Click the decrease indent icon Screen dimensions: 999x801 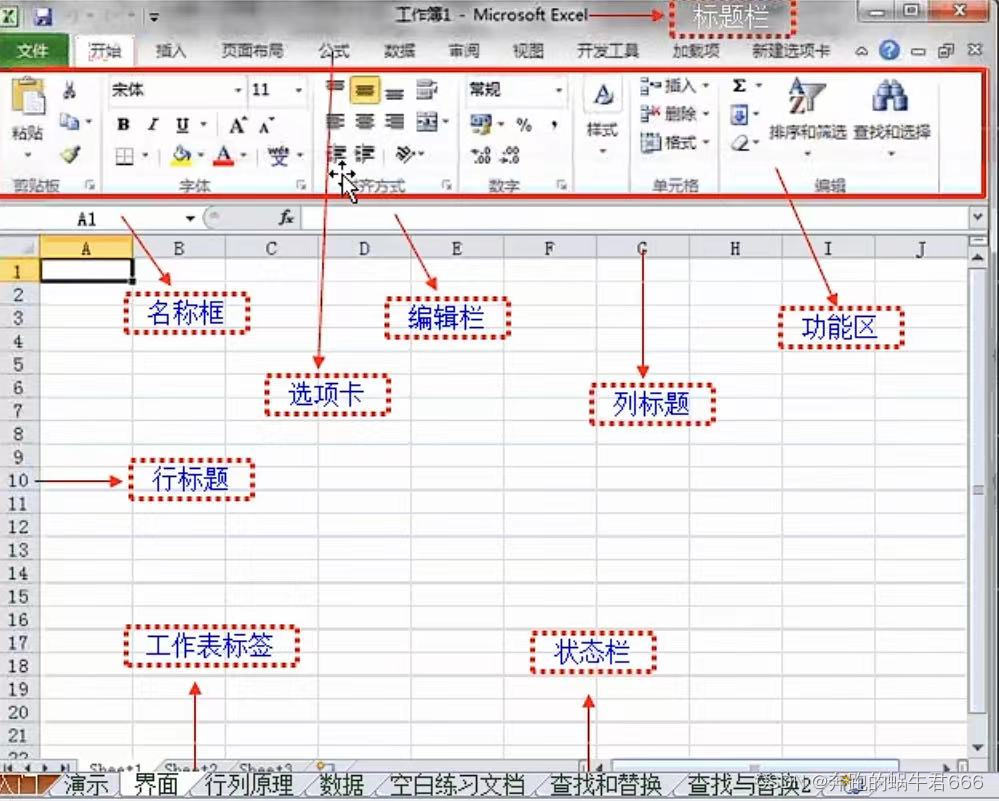pos(335,154)
